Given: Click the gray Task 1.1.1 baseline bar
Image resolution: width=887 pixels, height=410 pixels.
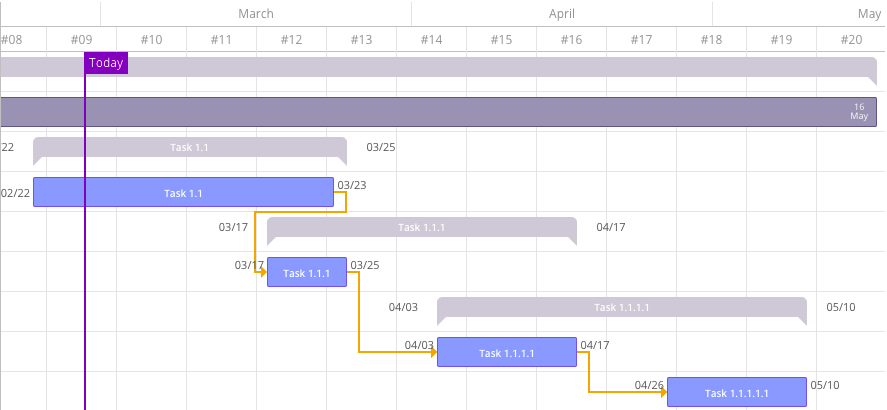Looking at the screenshot, I should [x=421, y=227].
